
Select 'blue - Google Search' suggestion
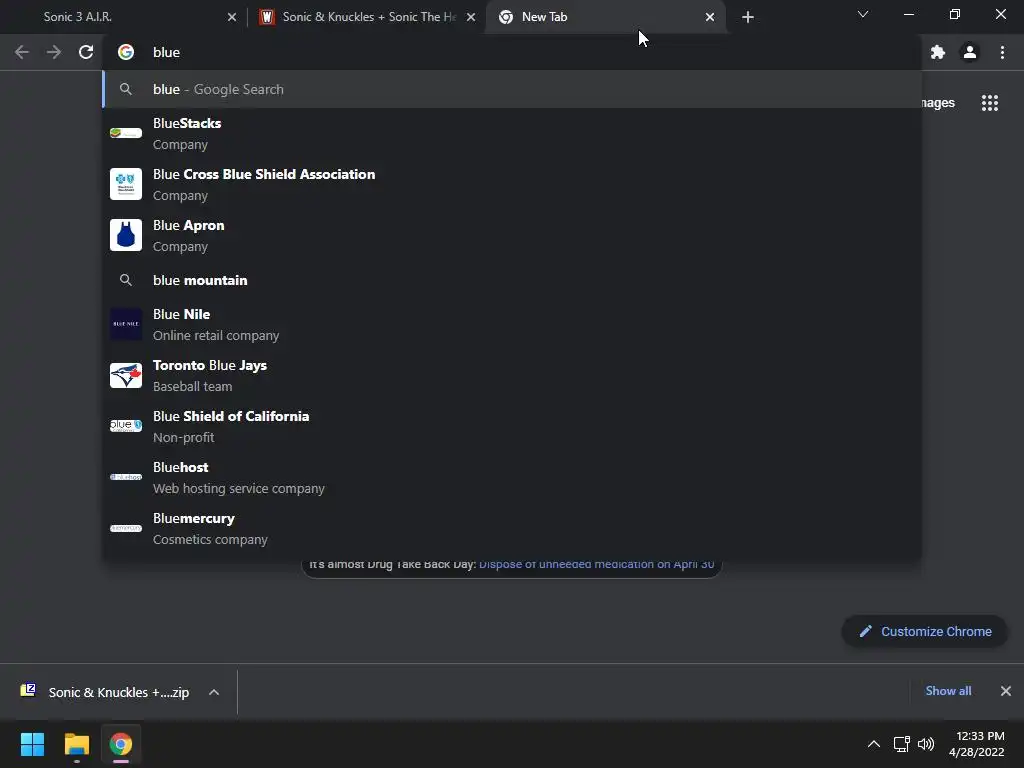[x=512, y=89]
